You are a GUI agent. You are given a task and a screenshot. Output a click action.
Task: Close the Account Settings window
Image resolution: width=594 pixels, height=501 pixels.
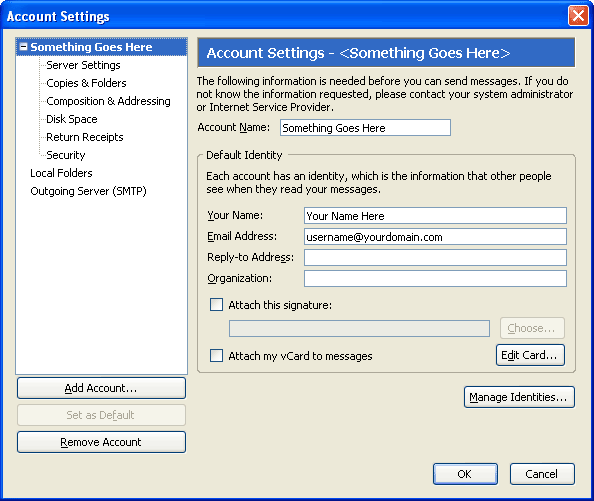[x=578, y=16]
